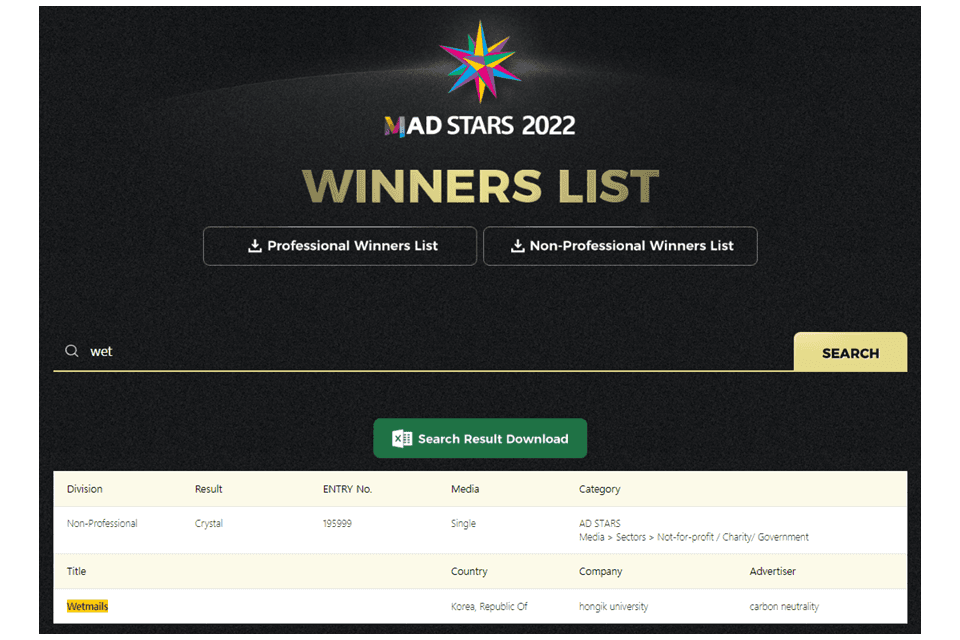Image resolution: width=960 pixels, height=640 pixels.
Task: Download the Non-Professional Winners List
Action: (x=620, y=246)
